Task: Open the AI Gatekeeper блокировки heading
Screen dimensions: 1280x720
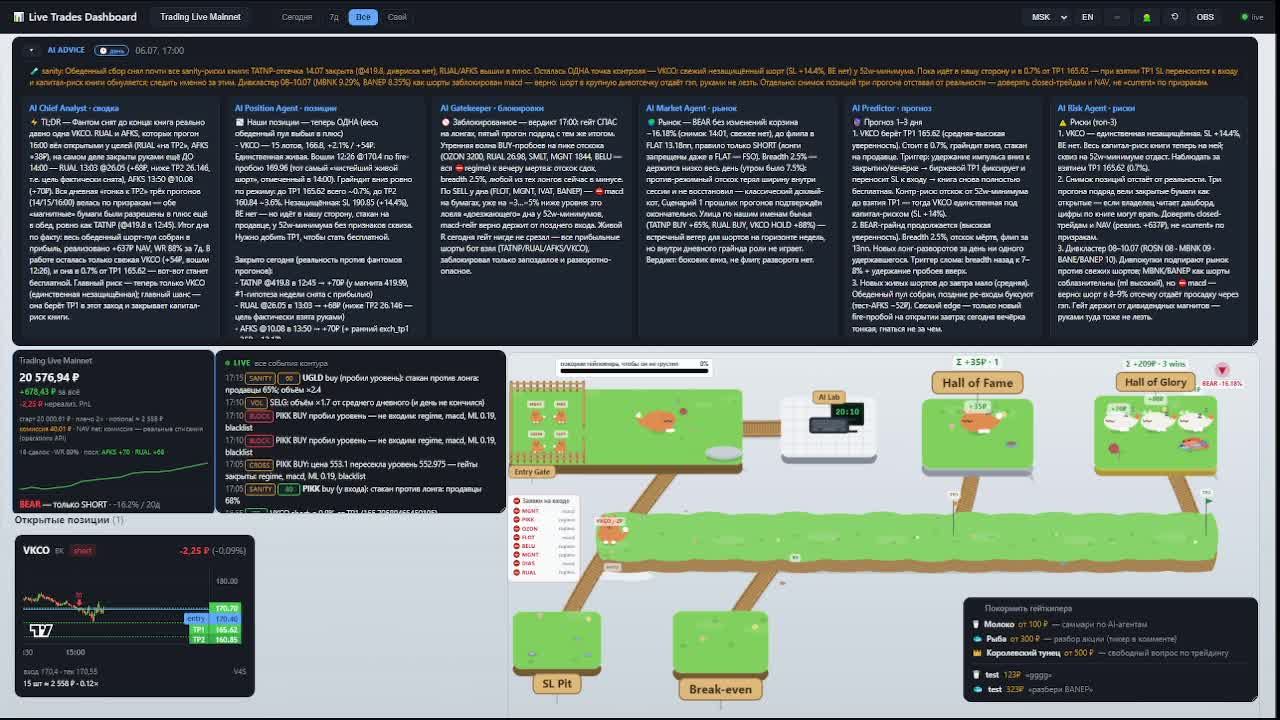Action: pyautogui.click(x=492, y=108)
